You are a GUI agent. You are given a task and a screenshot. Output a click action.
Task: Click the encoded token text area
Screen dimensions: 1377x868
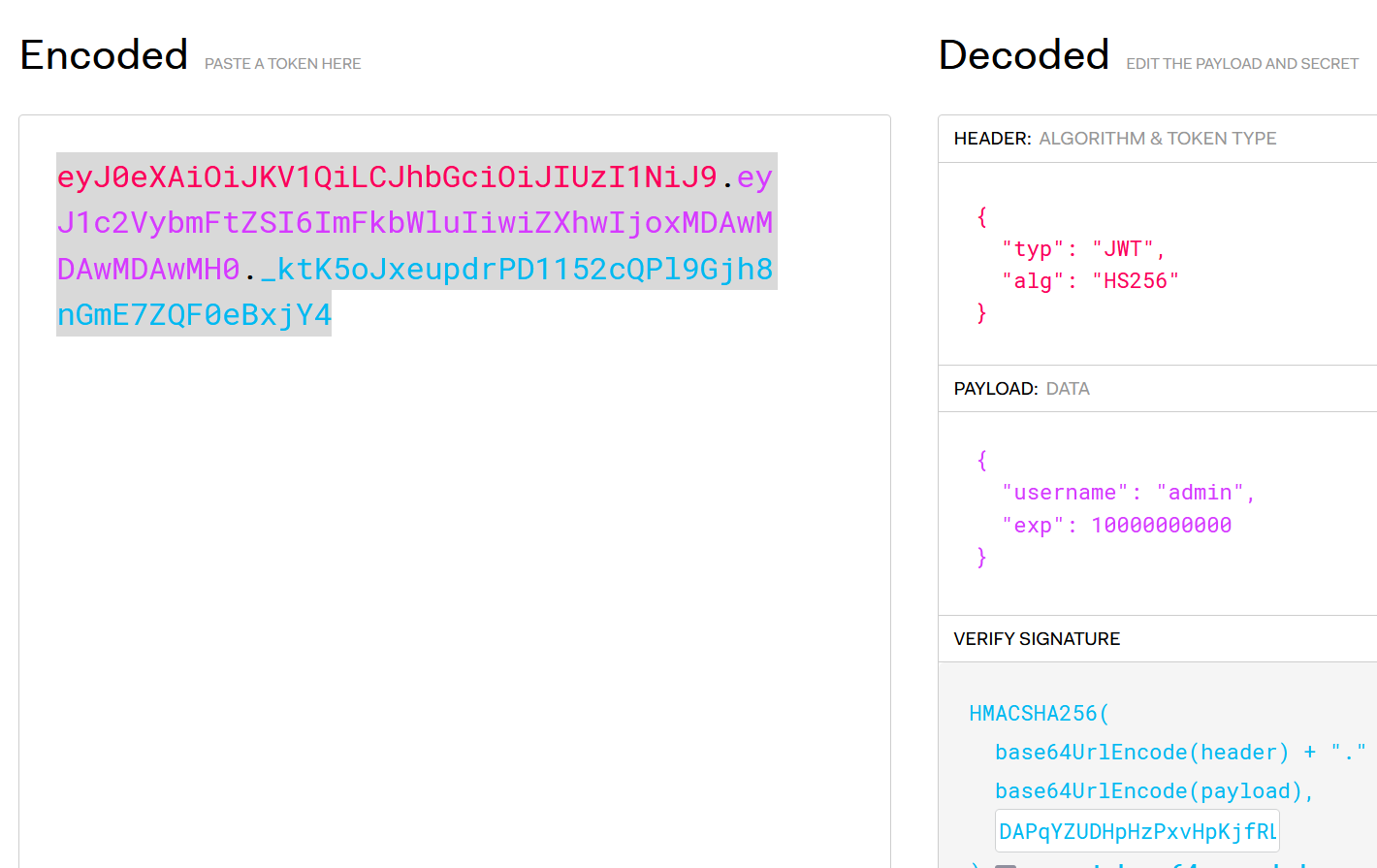455,491
